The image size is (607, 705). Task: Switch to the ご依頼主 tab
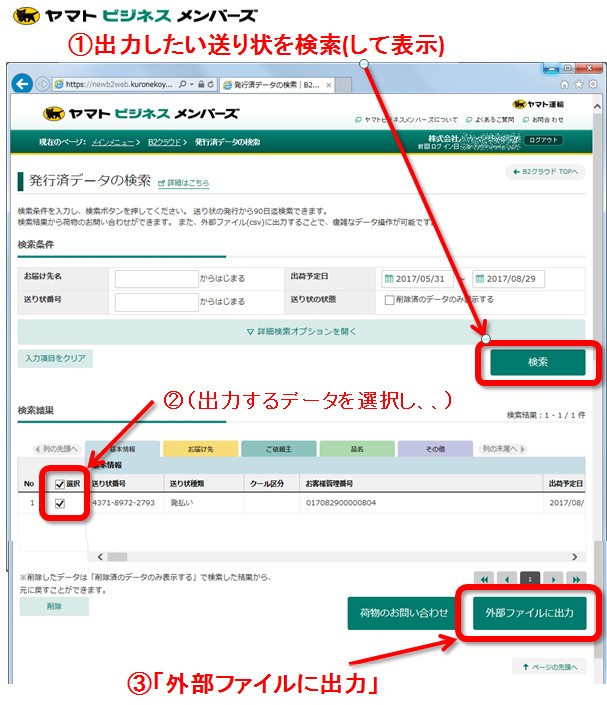pos(279,449)
